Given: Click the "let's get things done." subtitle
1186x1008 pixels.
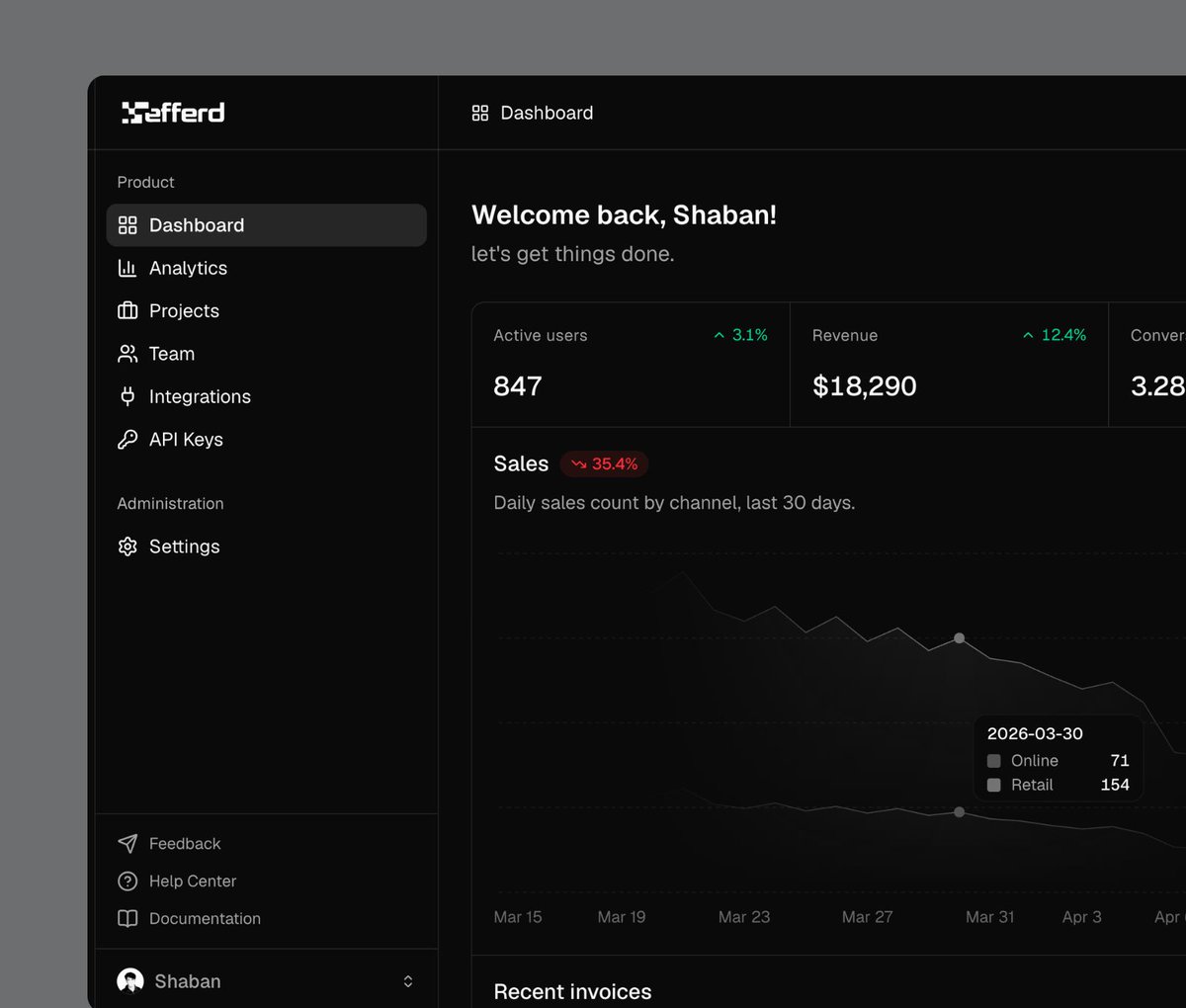Looking at the screenshot, I should 572,254.
